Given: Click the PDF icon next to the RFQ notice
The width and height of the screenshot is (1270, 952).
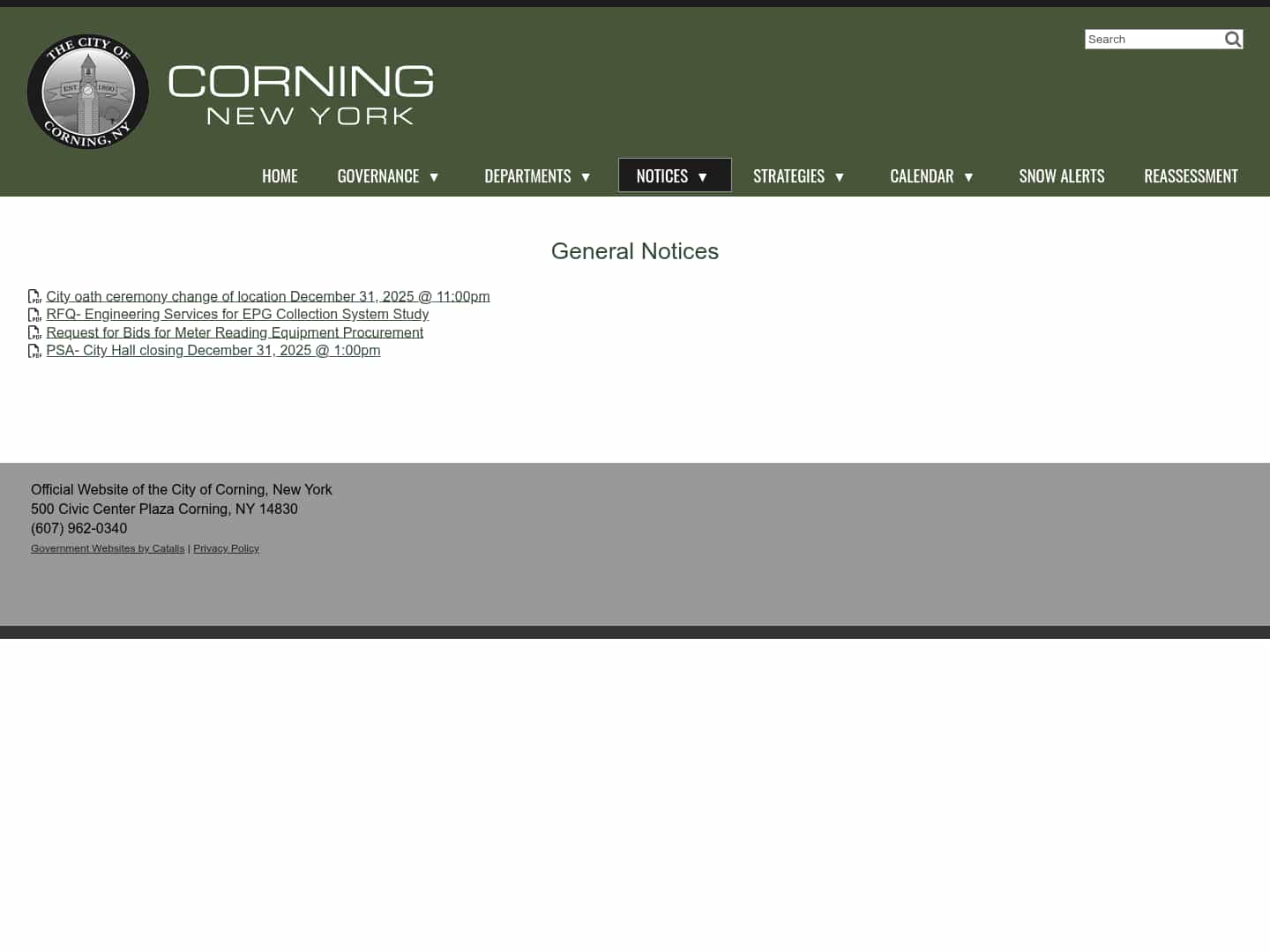Looking at the screenshot, I should [35, 315].
